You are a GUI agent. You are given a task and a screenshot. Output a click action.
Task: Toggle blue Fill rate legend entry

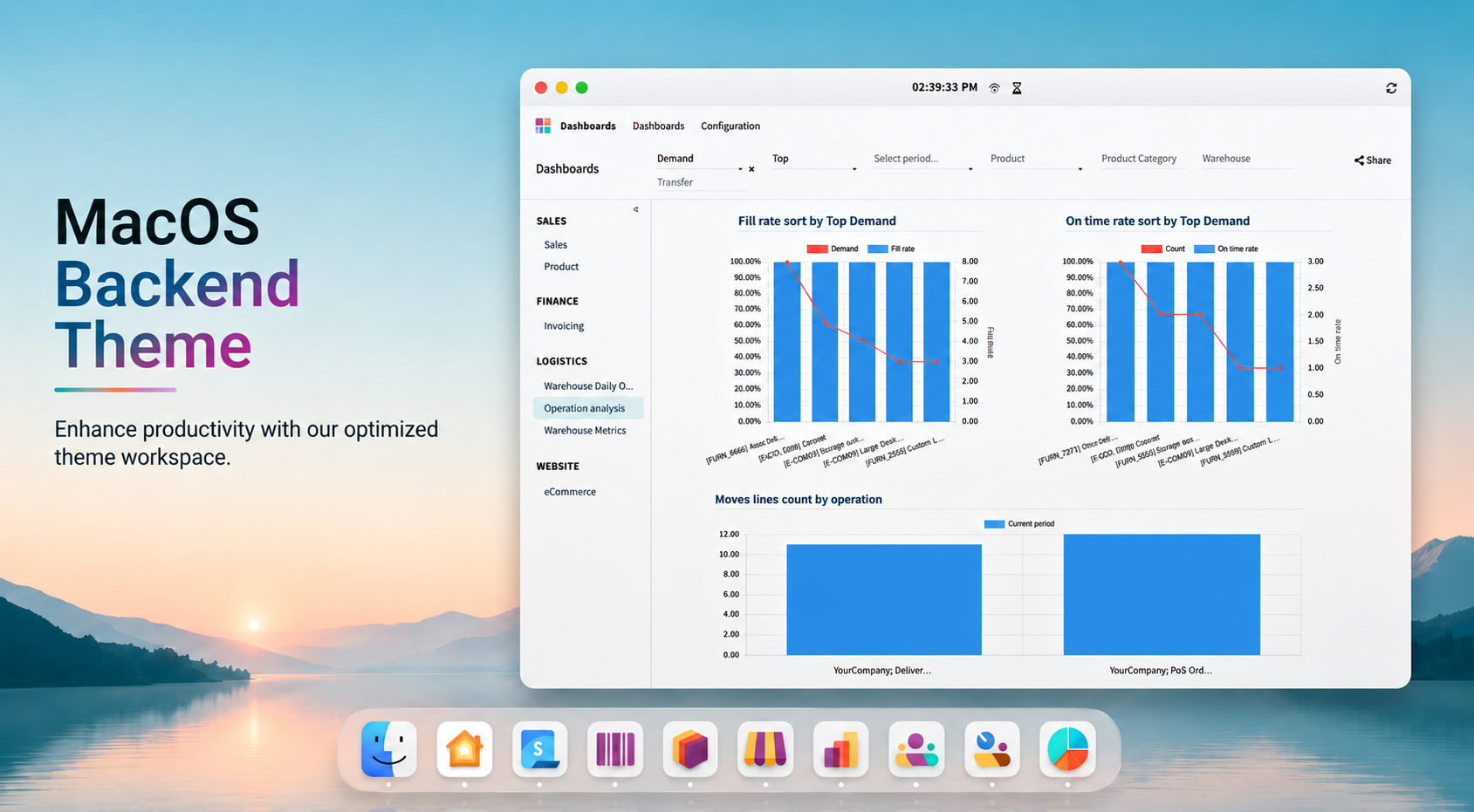pos(892,249)
